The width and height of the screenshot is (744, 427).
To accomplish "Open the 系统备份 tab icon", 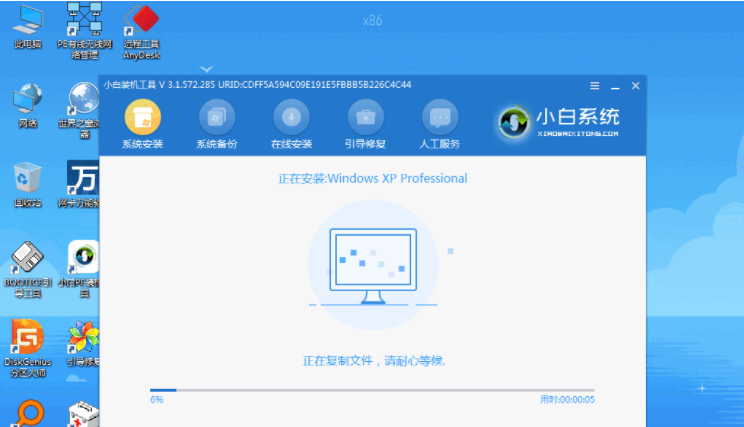I will point(217,117).
